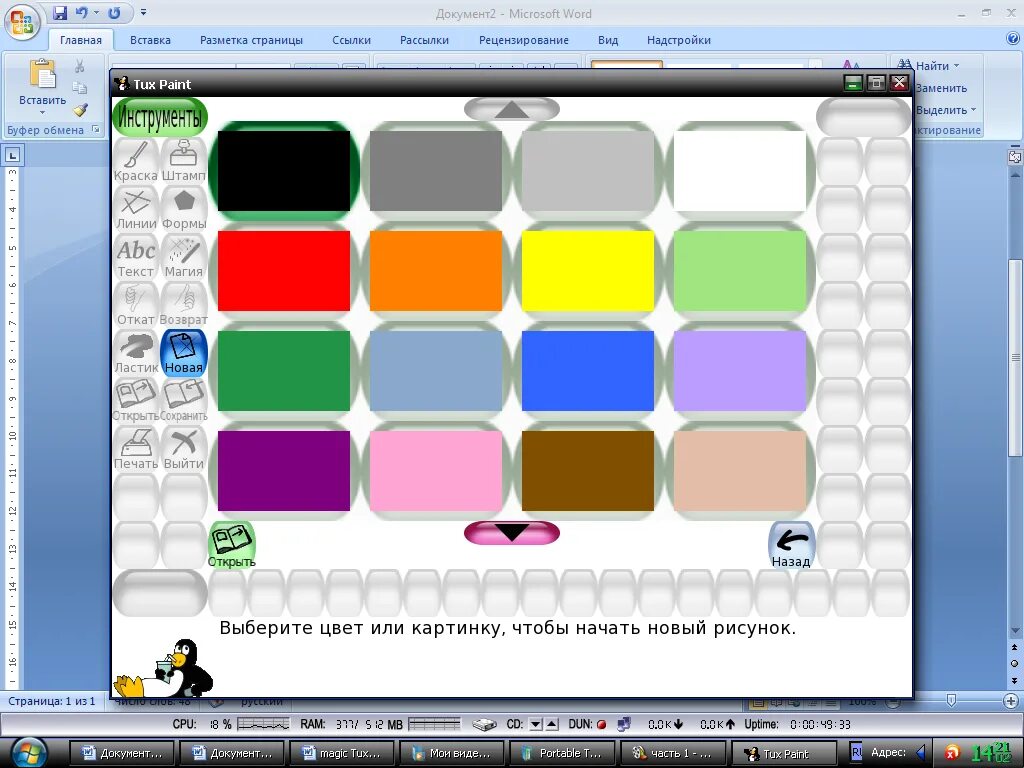Open the Надстройки tab in Word
Viewport: 1024px width, 768px height.
click(679, 40)
